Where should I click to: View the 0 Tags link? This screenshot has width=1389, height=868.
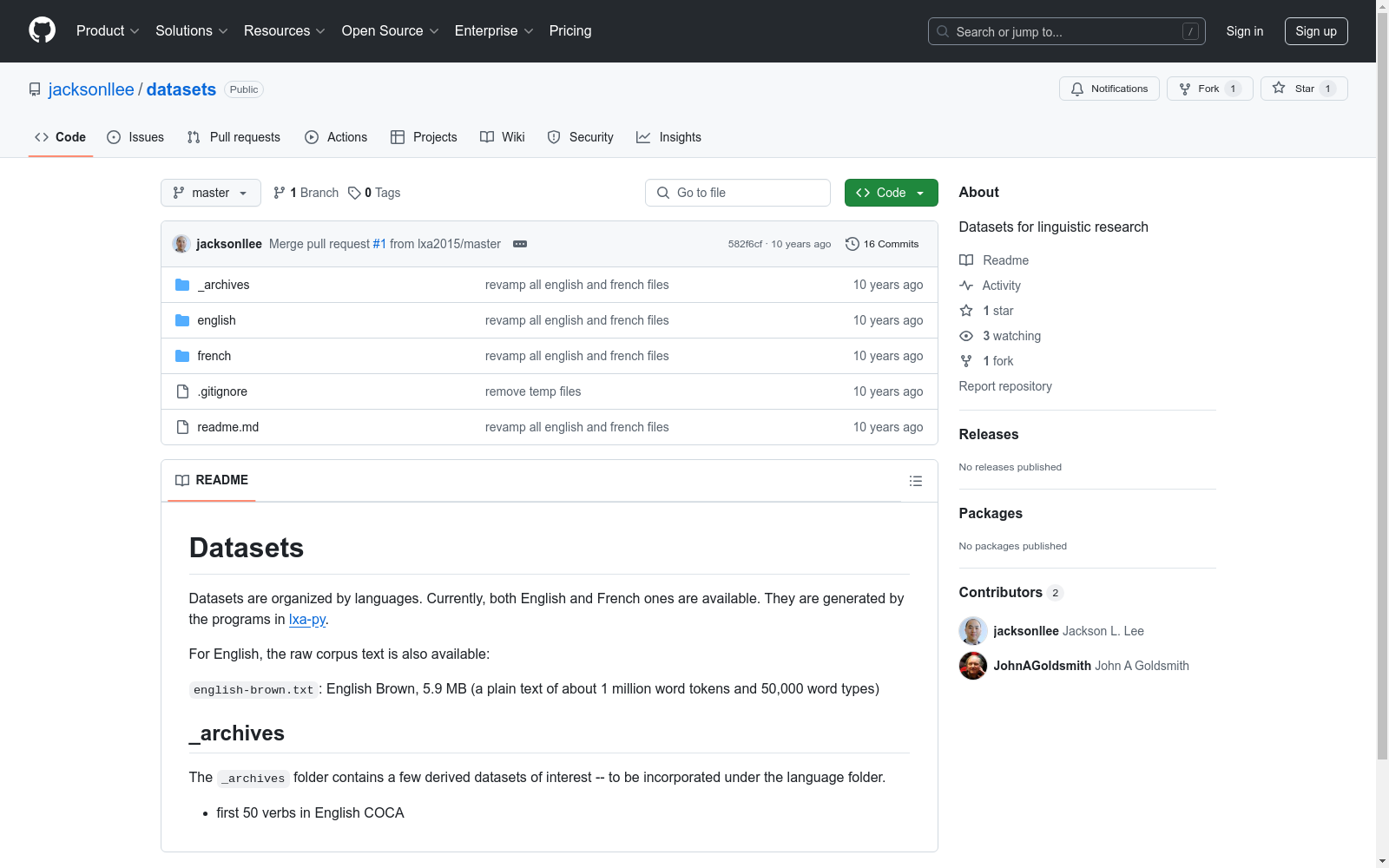point(374,193)
